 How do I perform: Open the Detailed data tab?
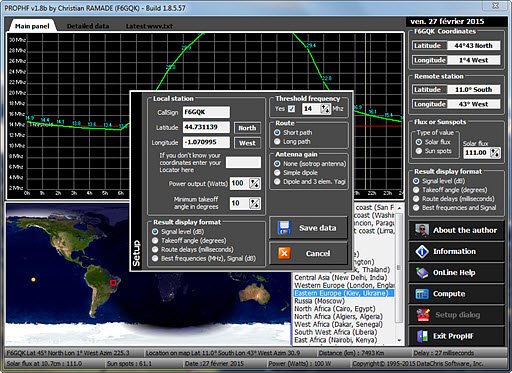(x=88, y=26)
